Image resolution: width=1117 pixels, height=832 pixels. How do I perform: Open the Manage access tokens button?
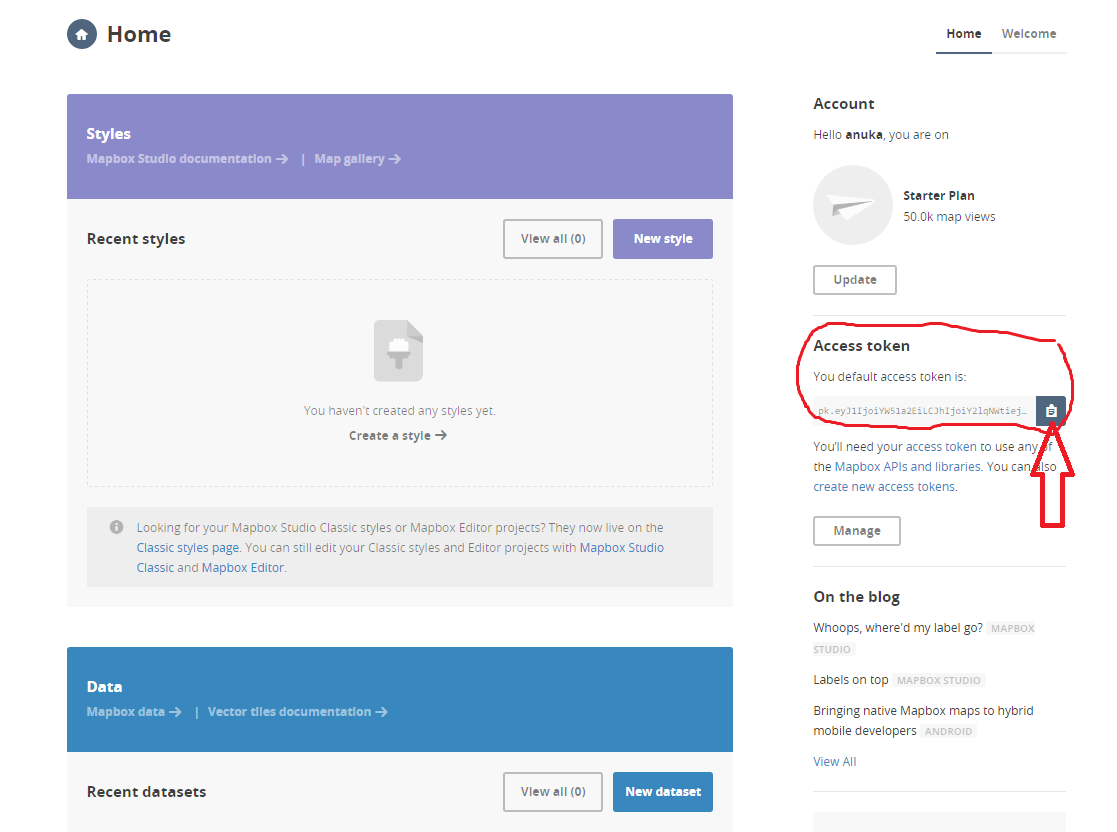857,531
